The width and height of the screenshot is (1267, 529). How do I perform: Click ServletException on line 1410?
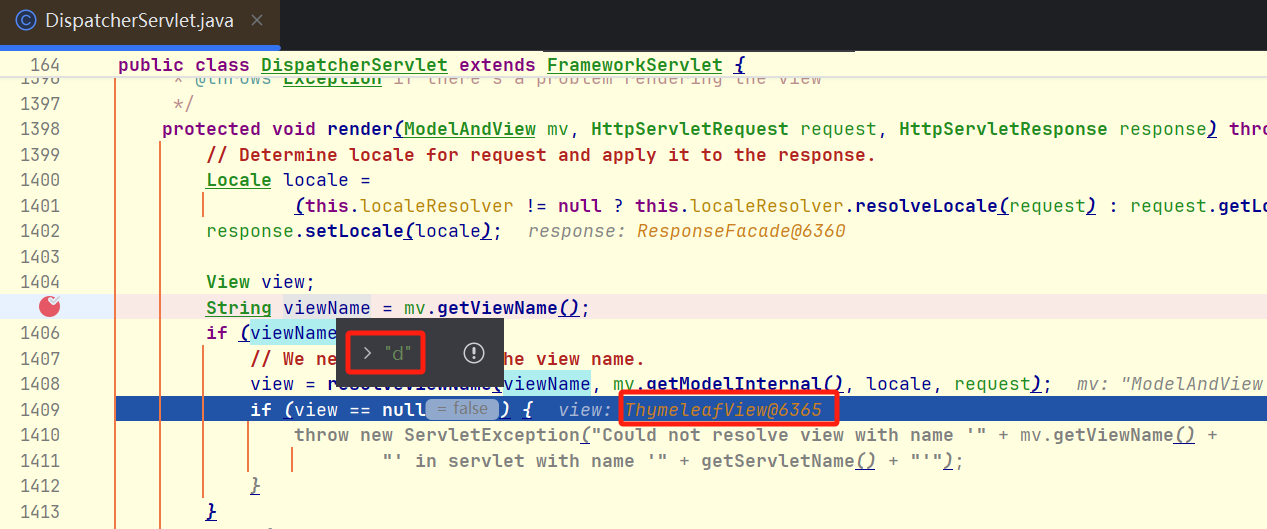[492, 435]
